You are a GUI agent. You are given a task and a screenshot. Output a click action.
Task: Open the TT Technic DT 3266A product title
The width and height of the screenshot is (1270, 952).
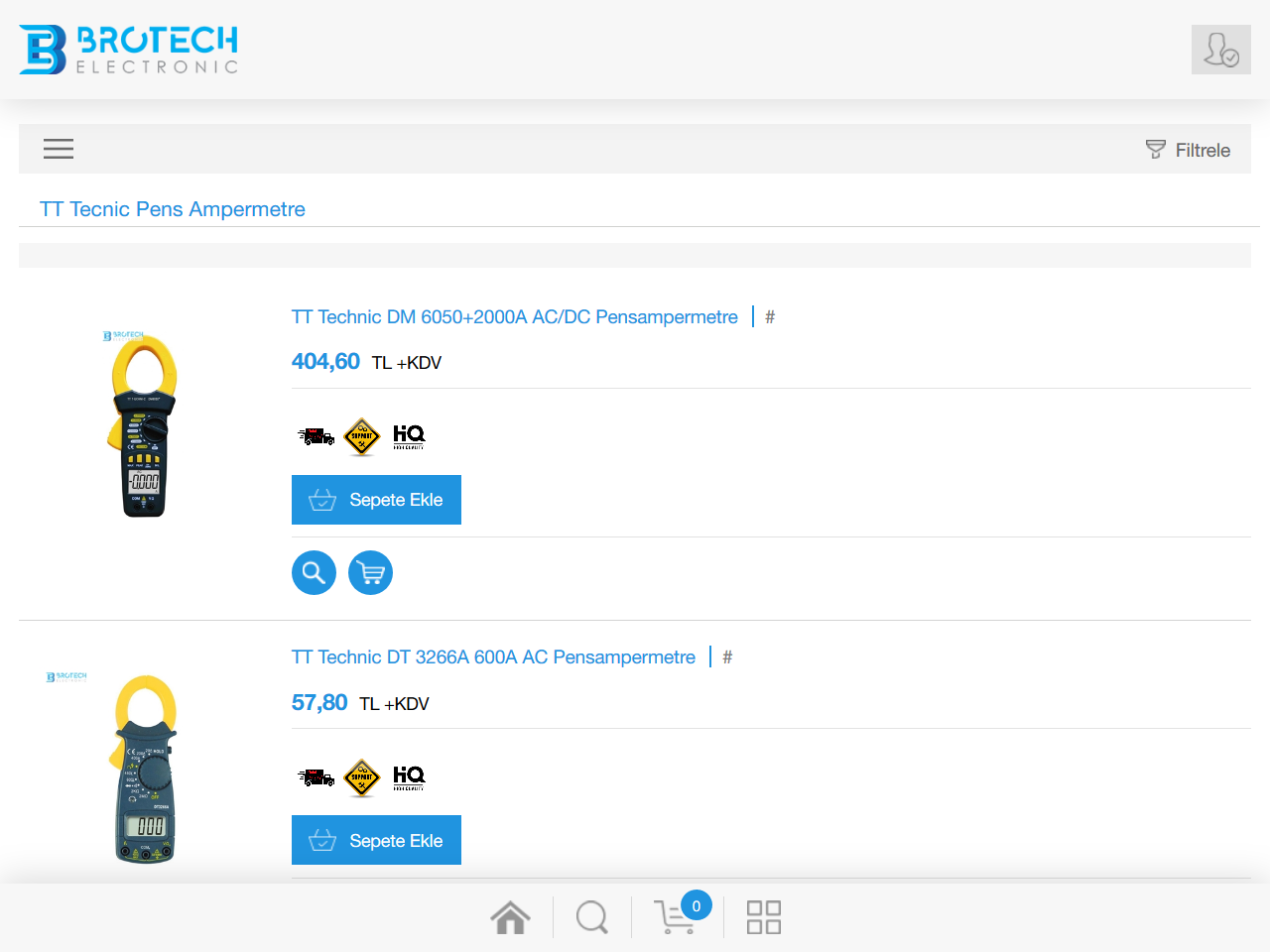coord(493,657)
